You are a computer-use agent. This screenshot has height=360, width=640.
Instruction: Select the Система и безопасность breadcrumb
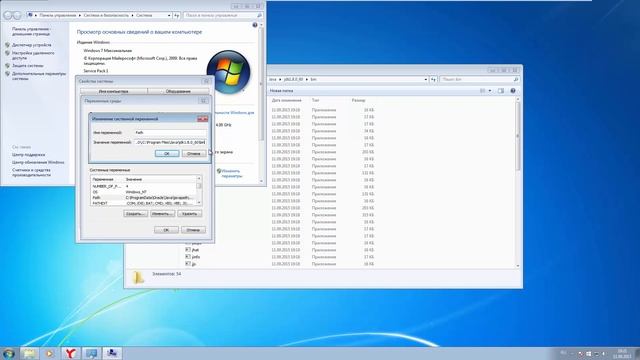[x=106, y=15]
